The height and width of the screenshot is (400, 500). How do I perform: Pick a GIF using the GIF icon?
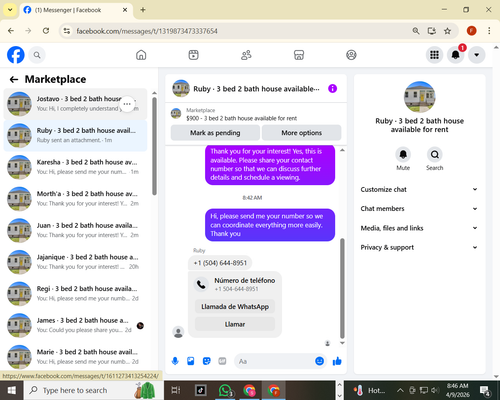(x=222, y=361)
